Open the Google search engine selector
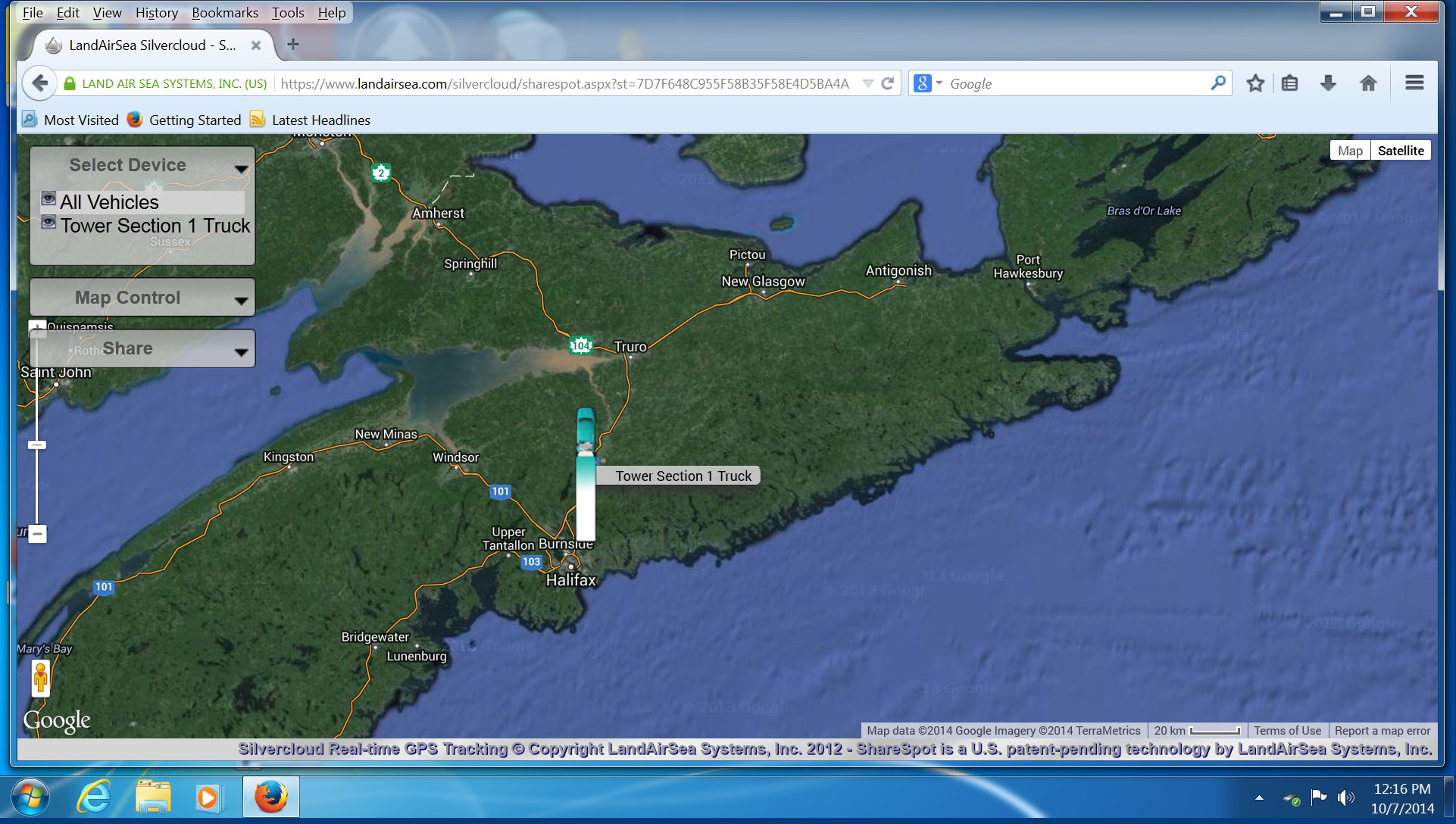1456x824 pixels. click(x=927, y=83)
